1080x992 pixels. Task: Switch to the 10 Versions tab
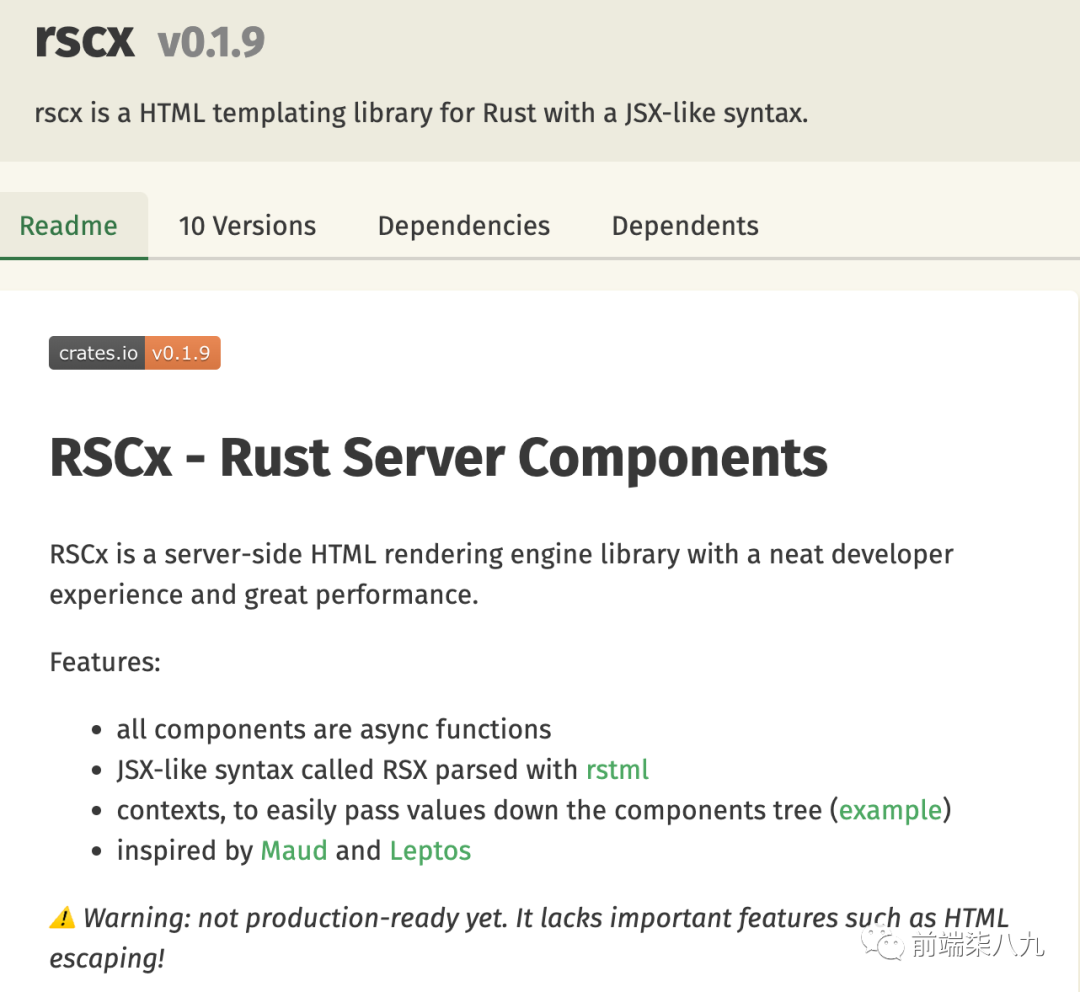point(247,226)
